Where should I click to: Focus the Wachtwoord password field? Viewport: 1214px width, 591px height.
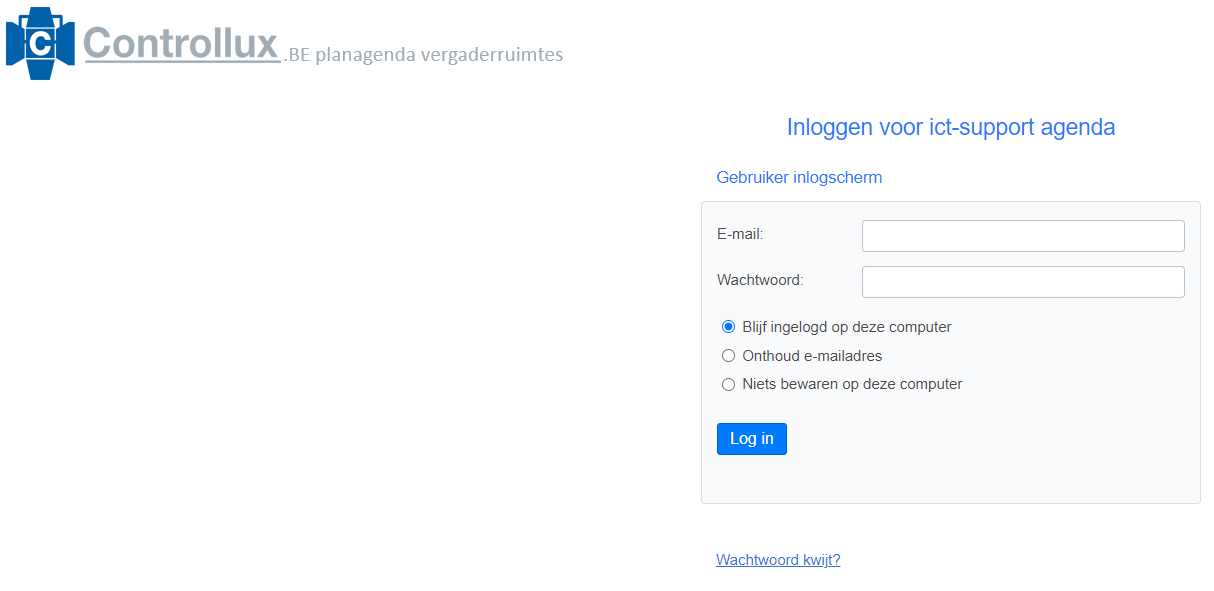click(x=1022, y=282)
